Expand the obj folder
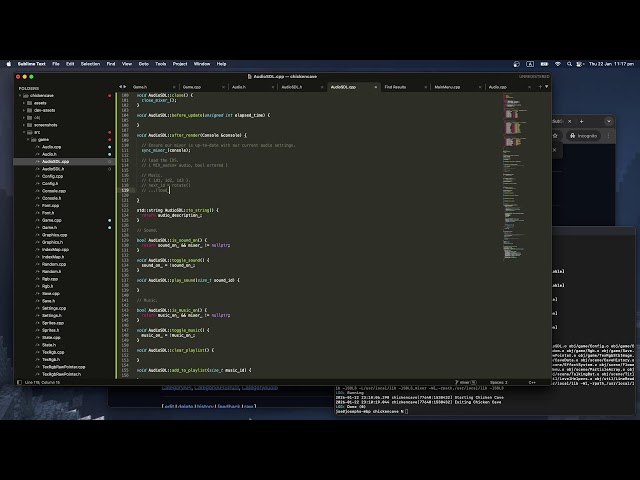The width and height of the screenshot is (640, 480). point(24,118)
